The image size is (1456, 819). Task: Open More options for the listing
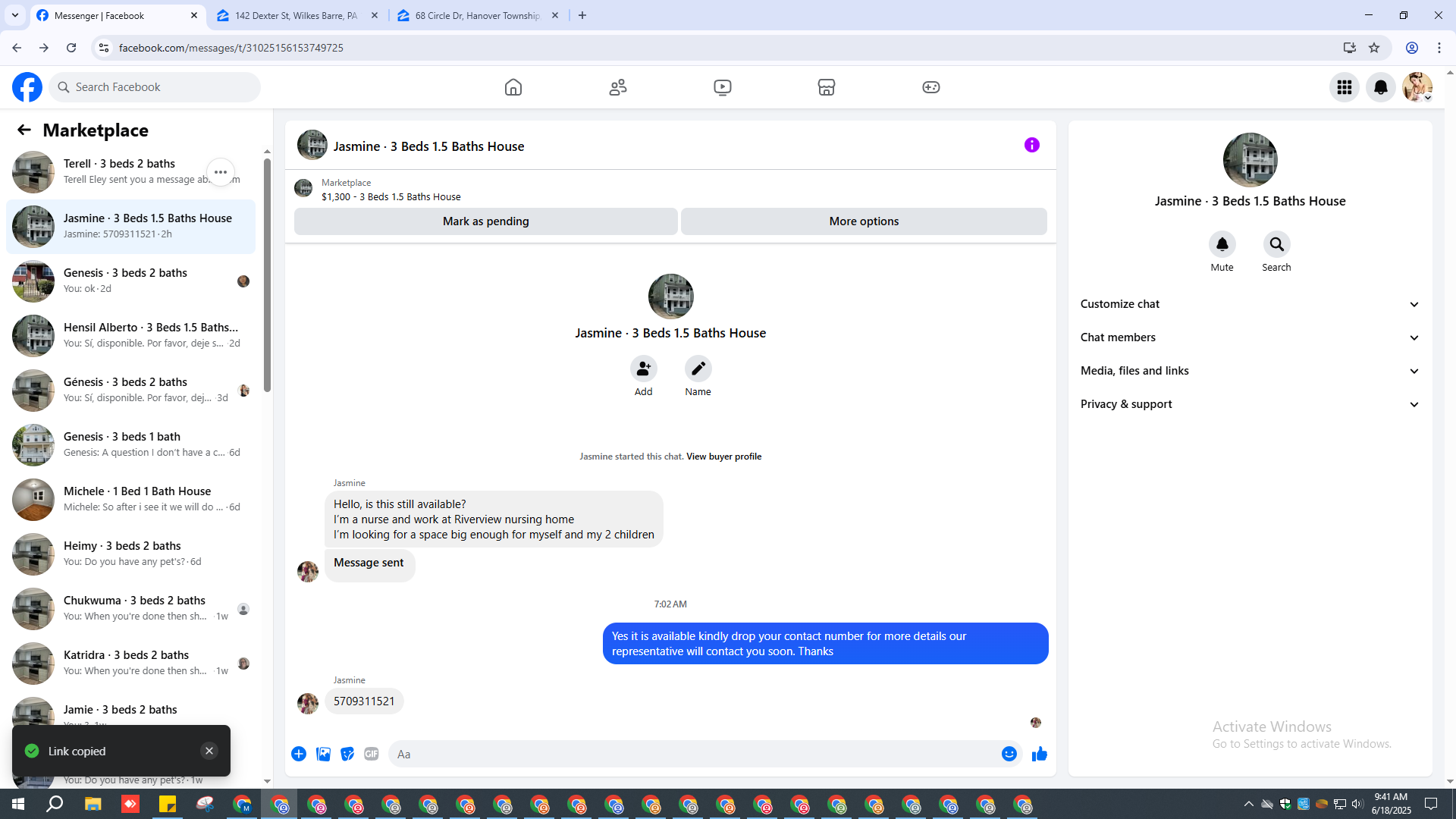[x=864, y=221]
